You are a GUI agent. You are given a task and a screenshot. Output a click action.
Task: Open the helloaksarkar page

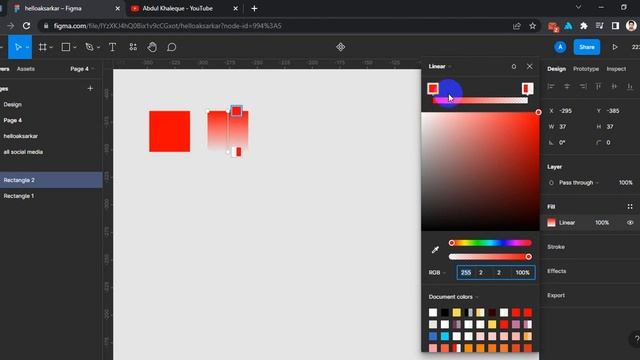(20, 136)
